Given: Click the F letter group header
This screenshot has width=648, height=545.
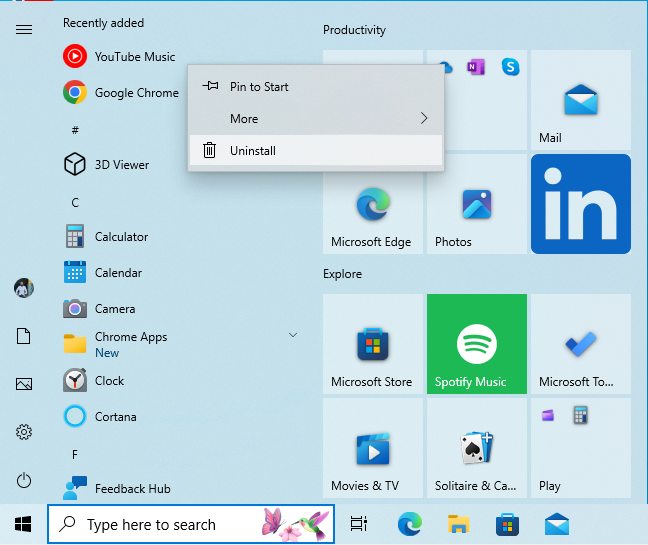Looking at the screenshot, I should [75, 455].
